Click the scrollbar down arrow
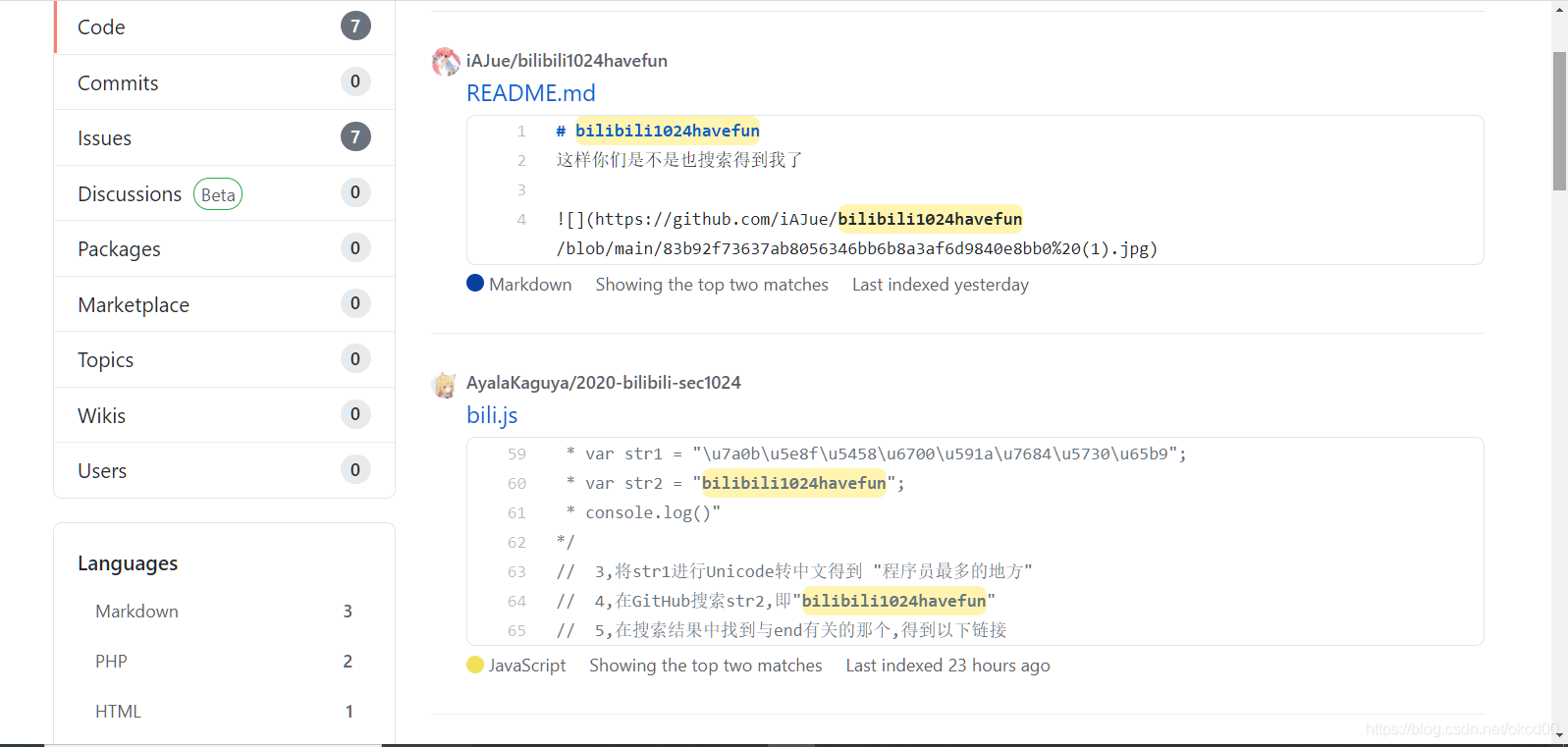1568x747 pixels. tap(1559, 737)
